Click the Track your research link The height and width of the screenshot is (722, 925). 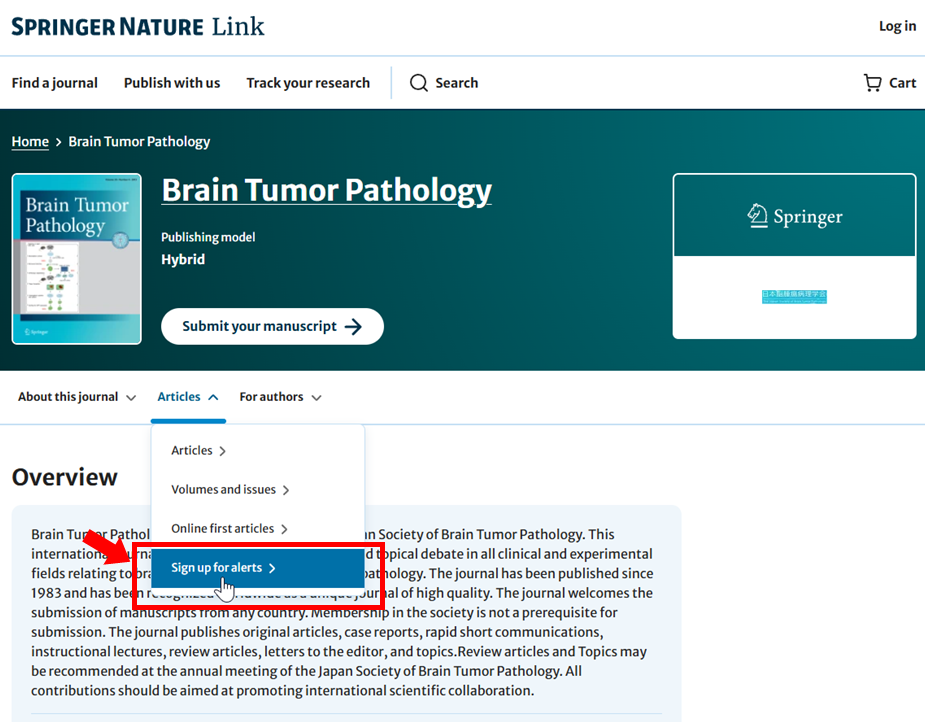click(x=308, y=83)
